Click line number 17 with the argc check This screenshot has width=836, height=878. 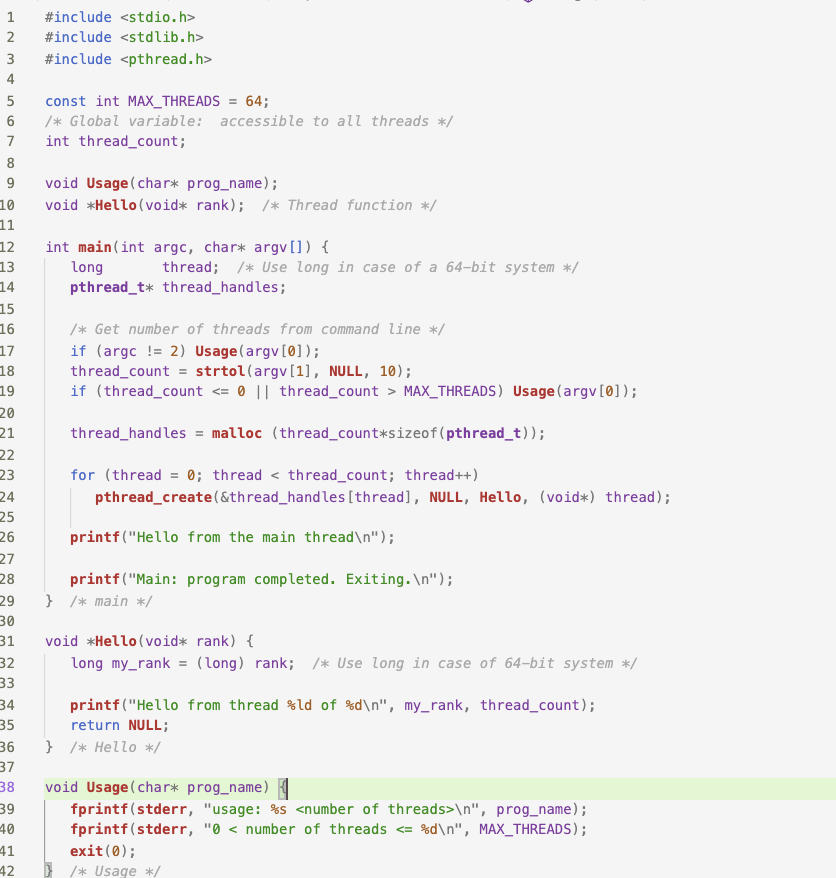[24, 351]
